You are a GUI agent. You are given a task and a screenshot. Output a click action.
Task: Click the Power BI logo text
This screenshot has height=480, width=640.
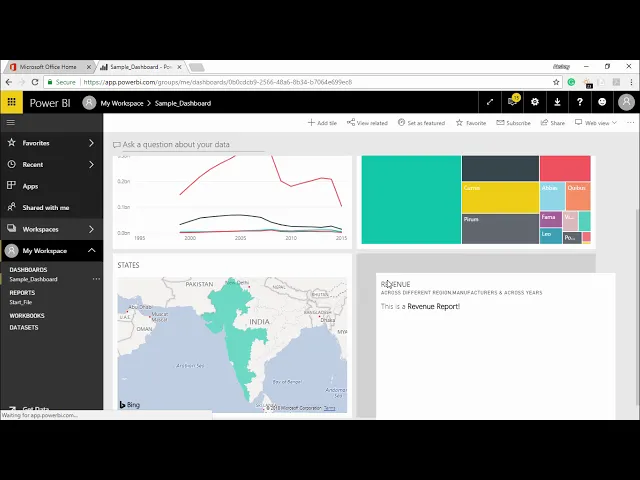click(x=50, y=103)
